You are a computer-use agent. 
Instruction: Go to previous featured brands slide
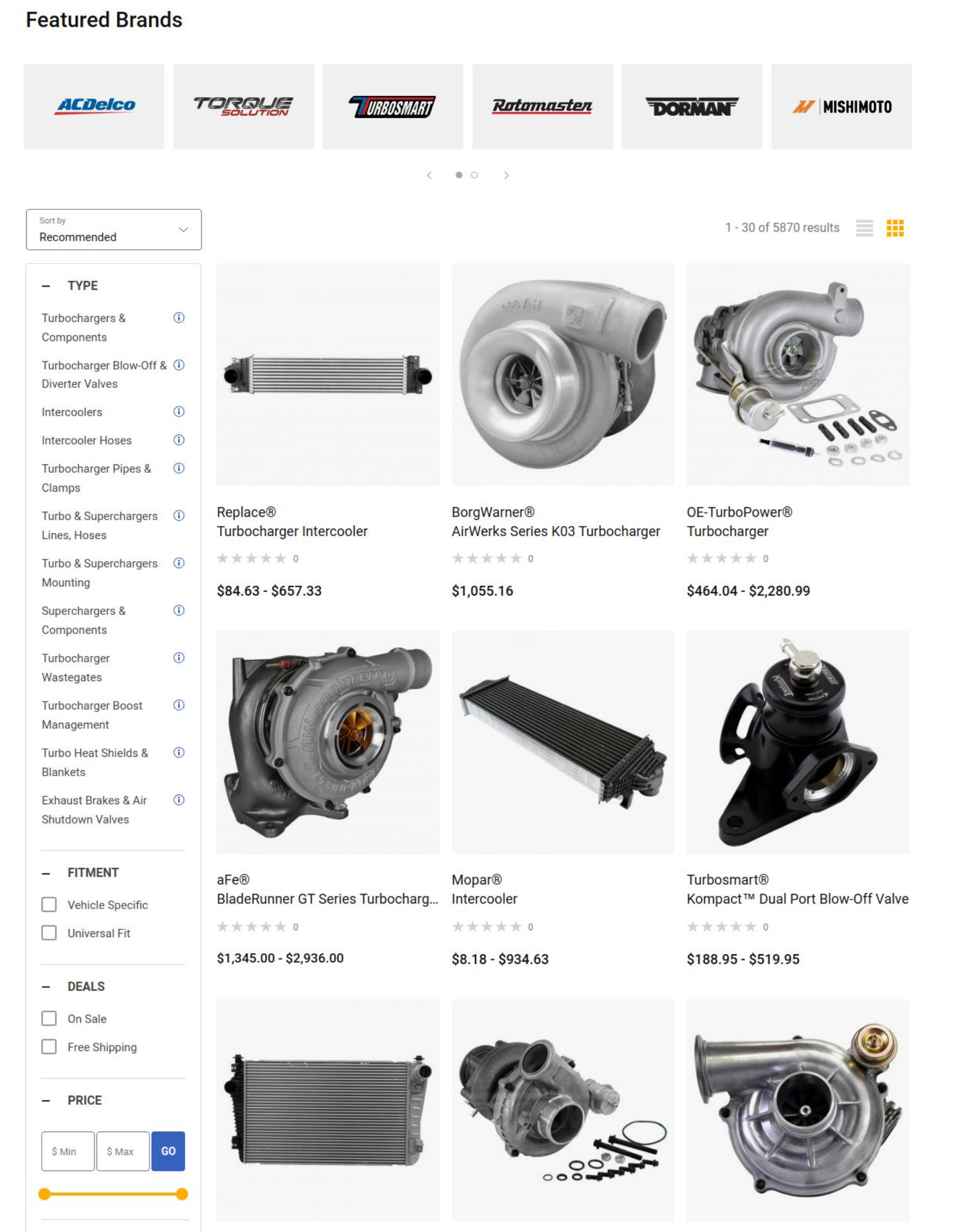(429, 175)
